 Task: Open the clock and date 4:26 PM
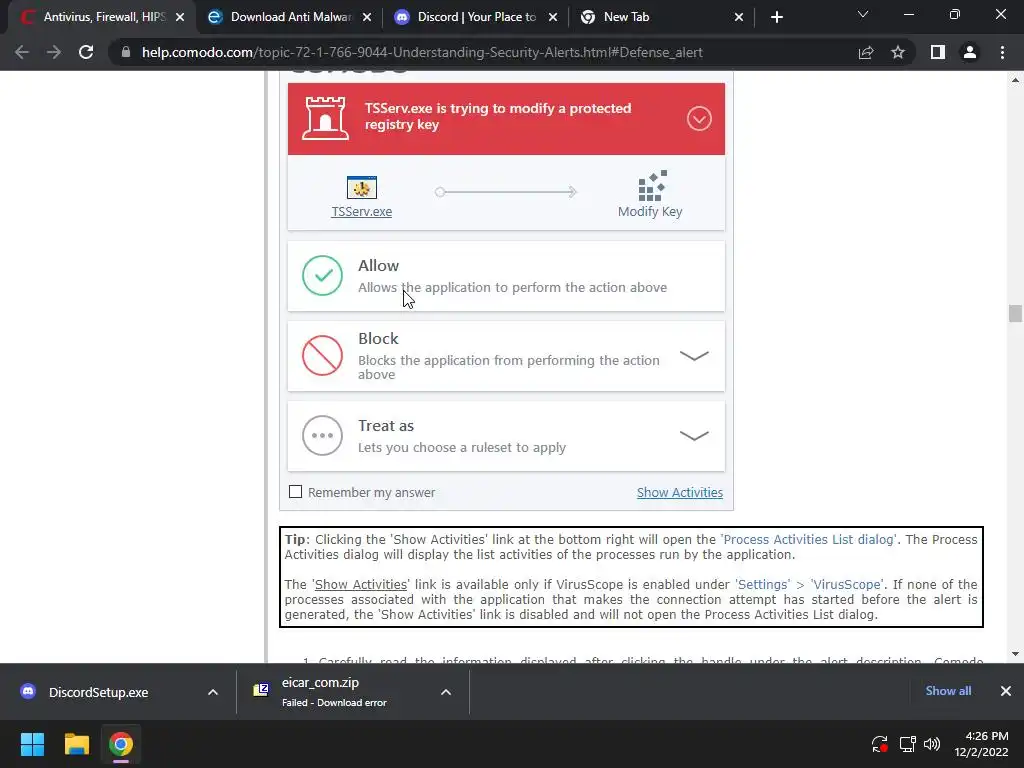point(981,744)
